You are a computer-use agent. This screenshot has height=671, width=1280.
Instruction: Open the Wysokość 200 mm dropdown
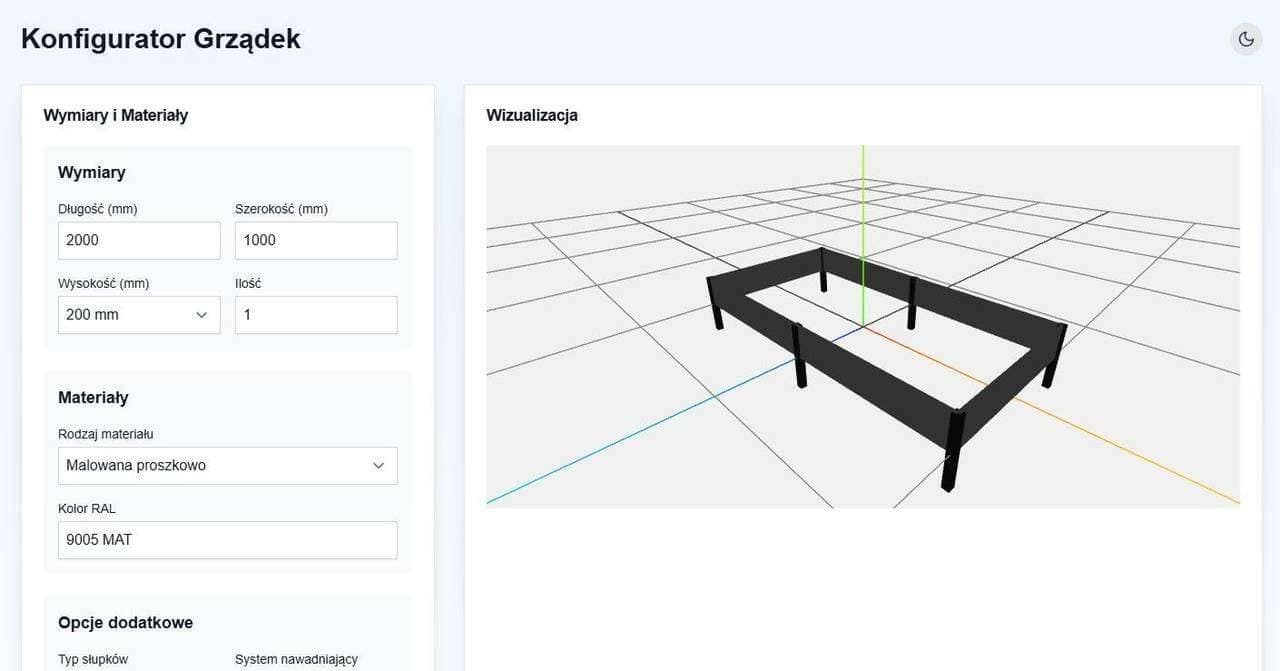[139, 314]
